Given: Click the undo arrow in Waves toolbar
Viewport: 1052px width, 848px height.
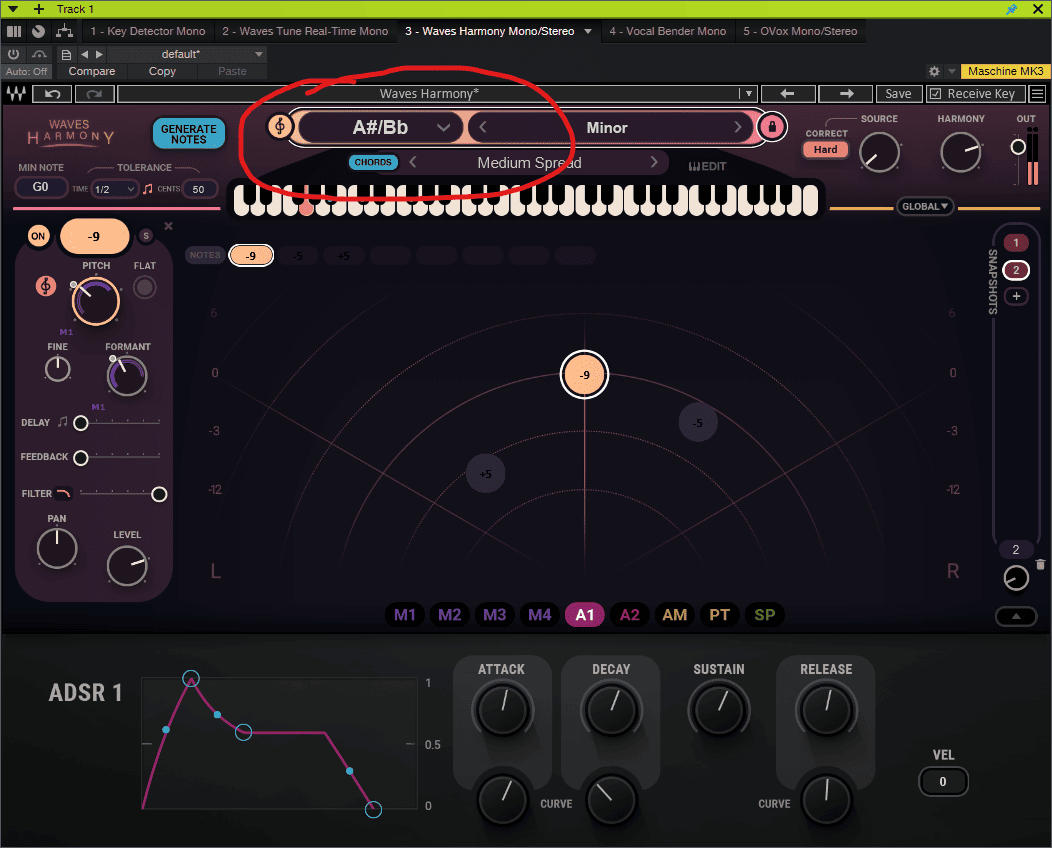Looking at the screenshot, I should point(52,94).
